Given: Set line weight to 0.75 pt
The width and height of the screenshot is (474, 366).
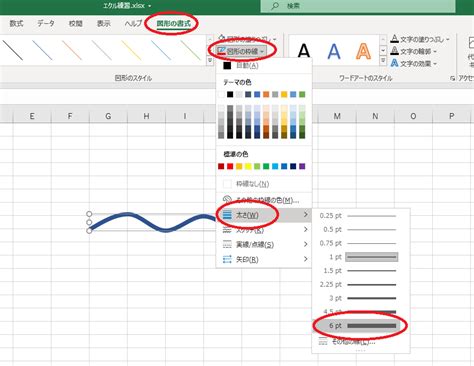Looking at the screenshot, I should pyautogui.click(x=360, y=243).
